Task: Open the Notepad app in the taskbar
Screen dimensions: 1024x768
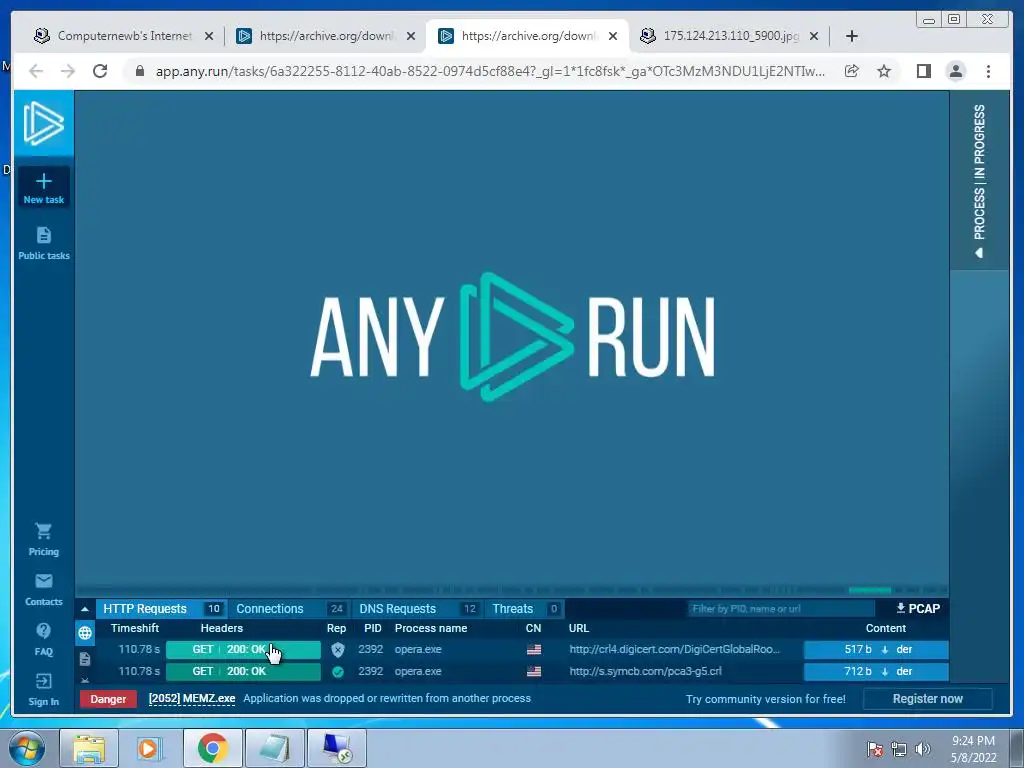Action: click(274, 748)
